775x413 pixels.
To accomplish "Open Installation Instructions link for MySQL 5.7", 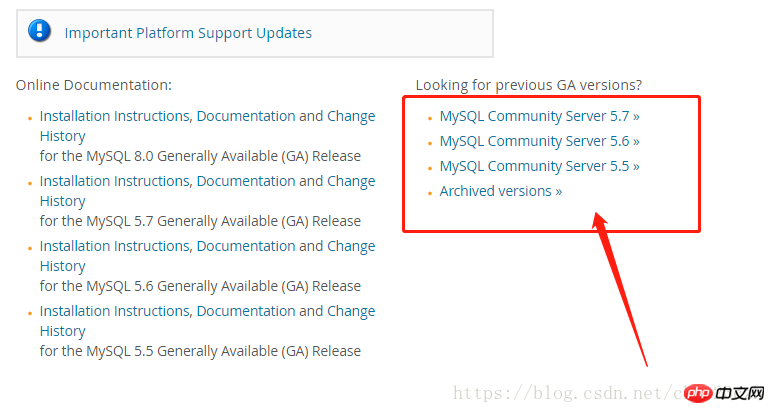I will tap(207, 181).
